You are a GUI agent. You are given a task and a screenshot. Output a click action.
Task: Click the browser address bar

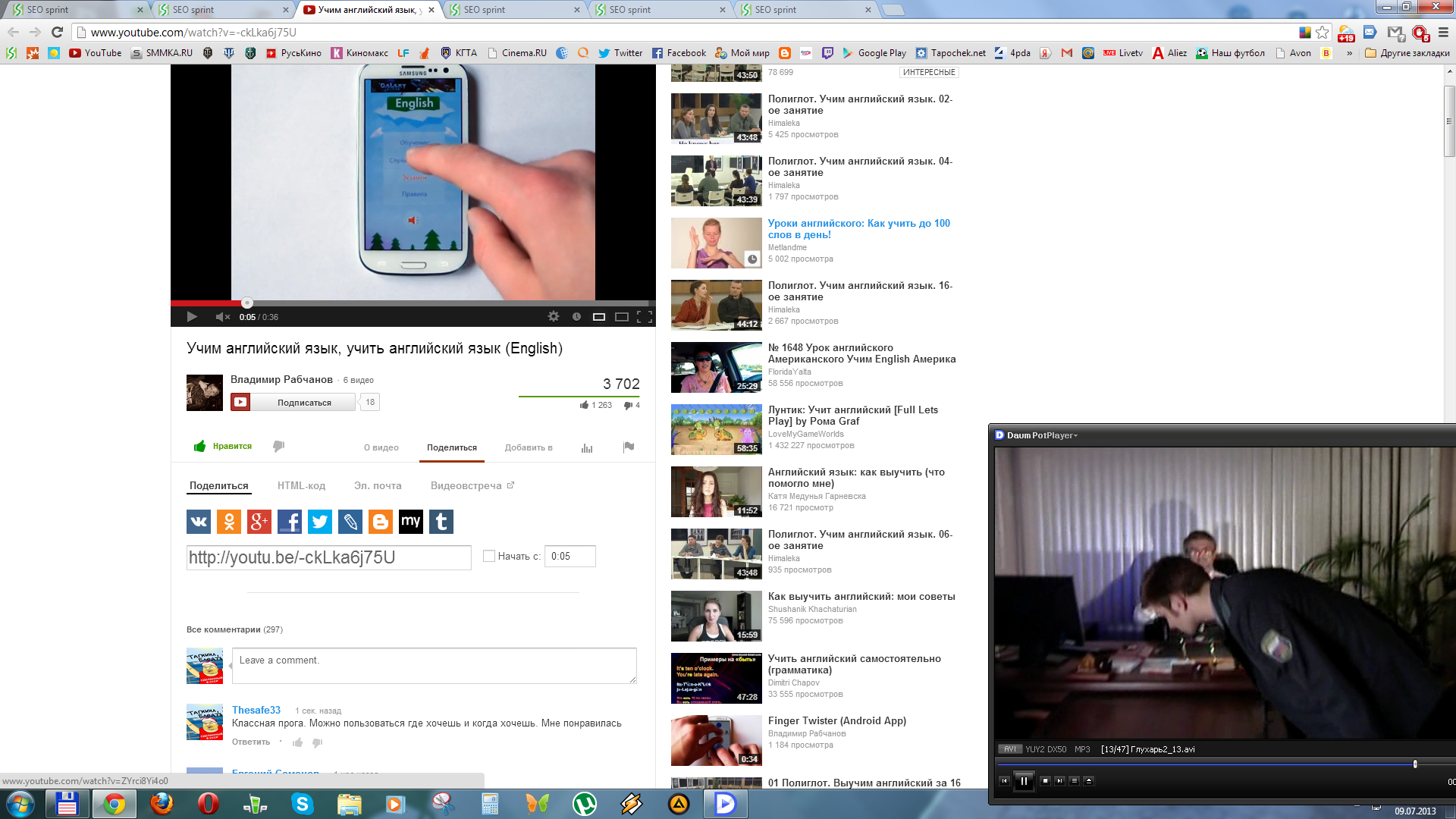click(682, 32)
